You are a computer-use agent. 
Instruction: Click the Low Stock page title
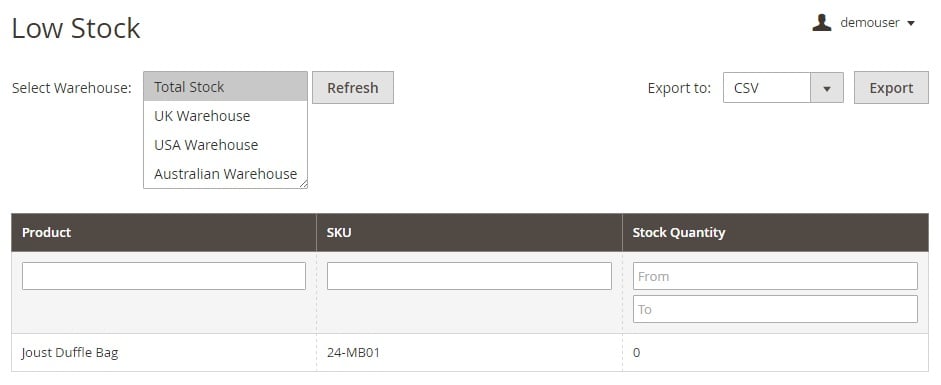(x=76, y=28)
